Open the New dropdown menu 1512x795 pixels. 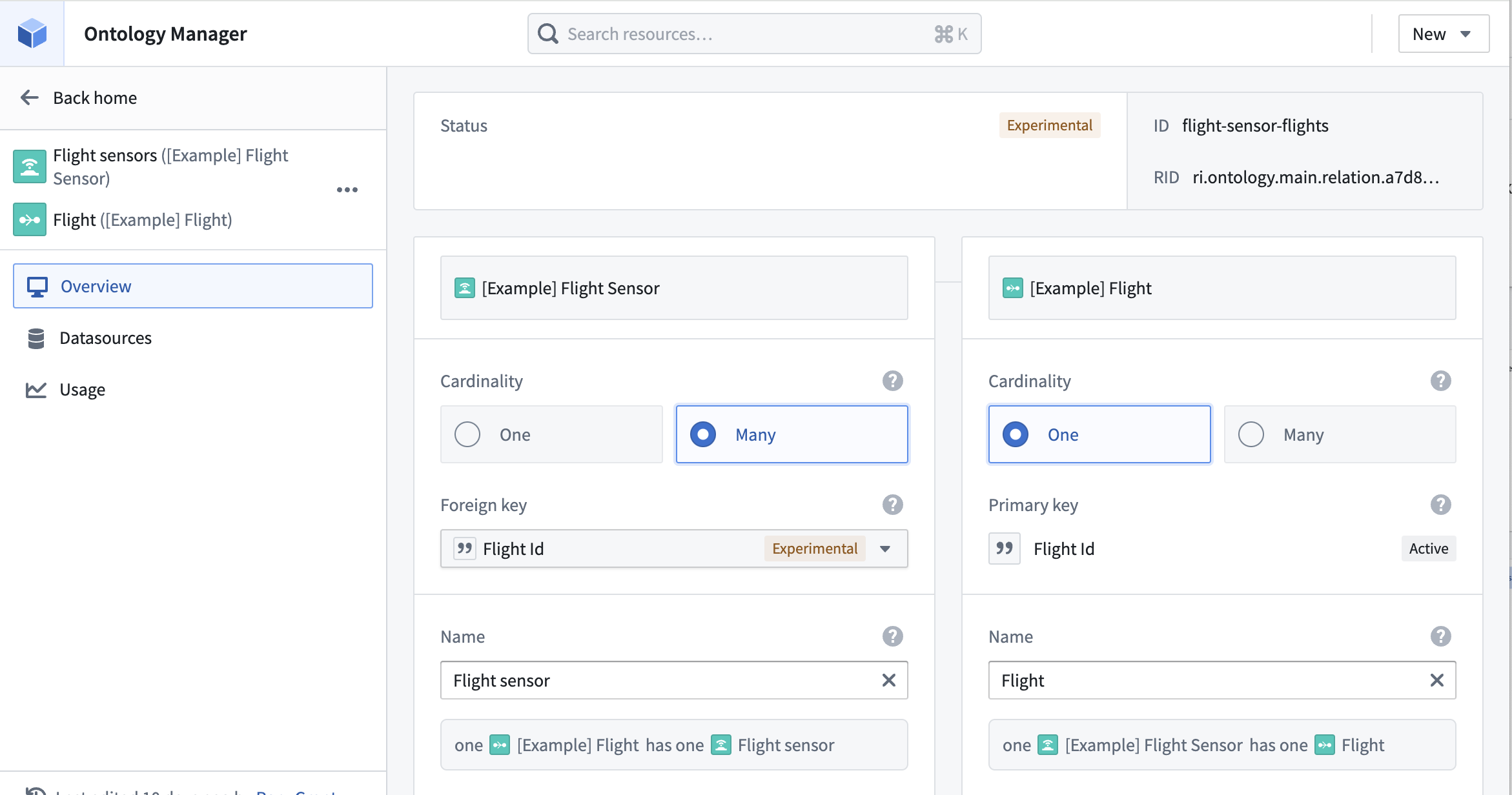click(1444, 34)
